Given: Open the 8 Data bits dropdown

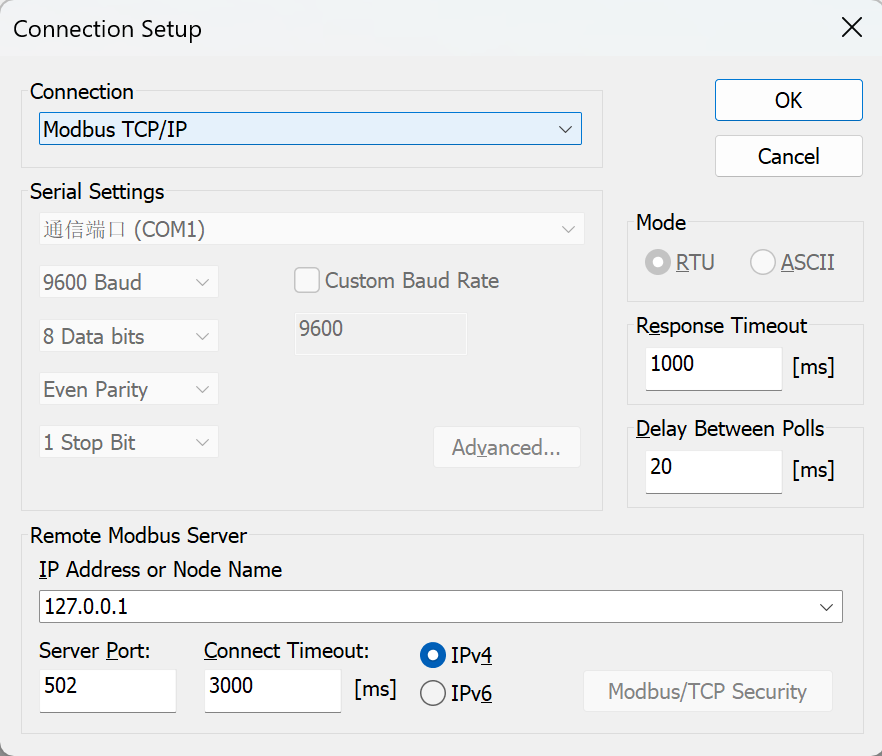Looking at the screenshot, I should 128,336.
